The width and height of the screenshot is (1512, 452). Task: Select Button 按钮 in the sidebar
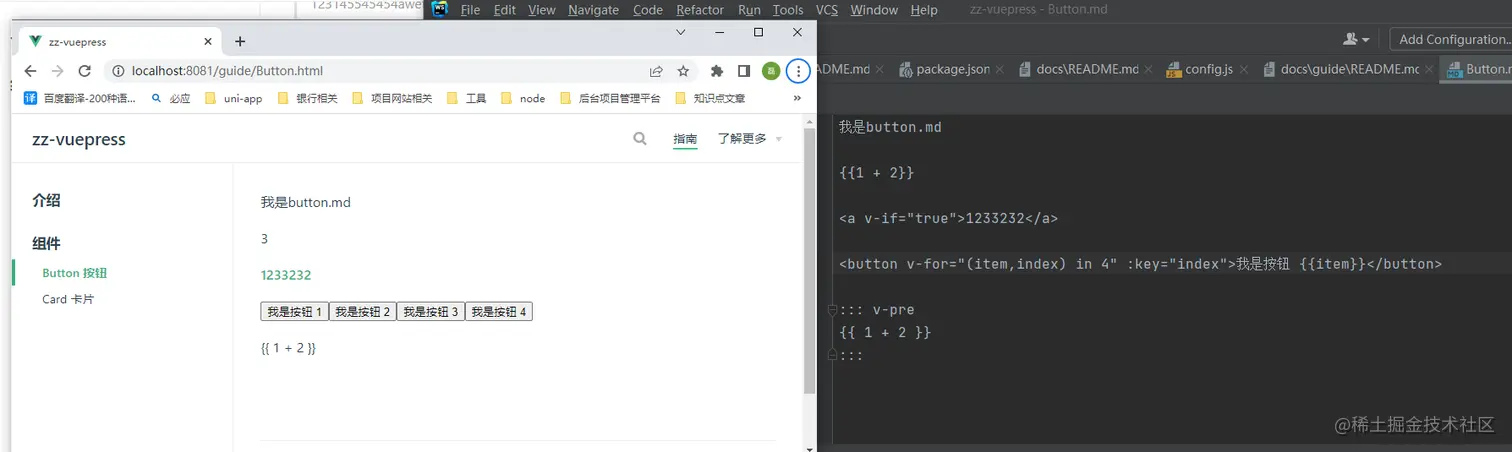tap(74, 273)
